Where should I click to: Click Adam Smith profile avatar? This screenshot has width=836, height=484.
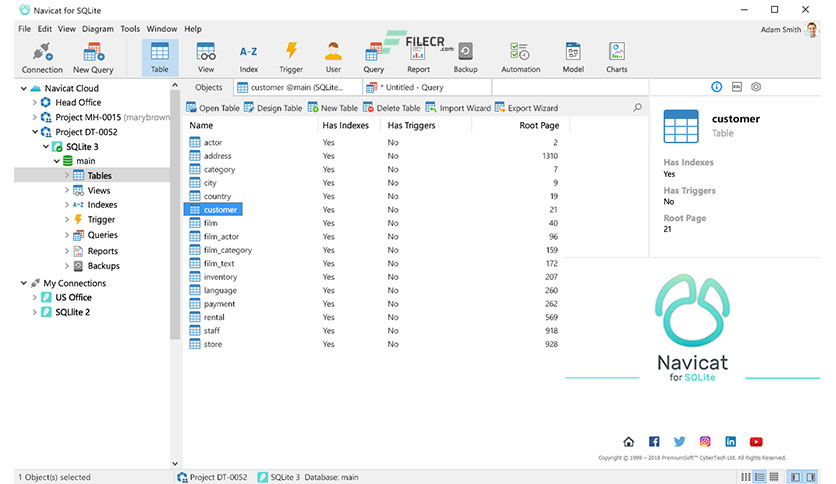[x=812, y=30]
